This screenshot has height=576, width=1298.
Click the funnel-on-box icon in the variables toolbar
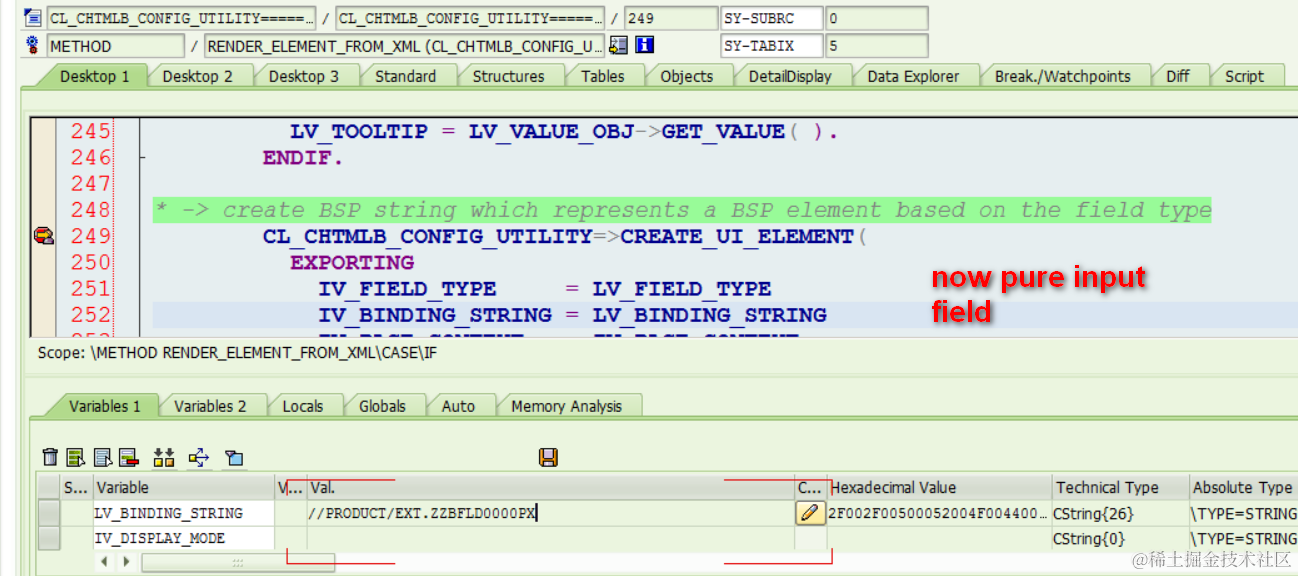coord(234,457)
